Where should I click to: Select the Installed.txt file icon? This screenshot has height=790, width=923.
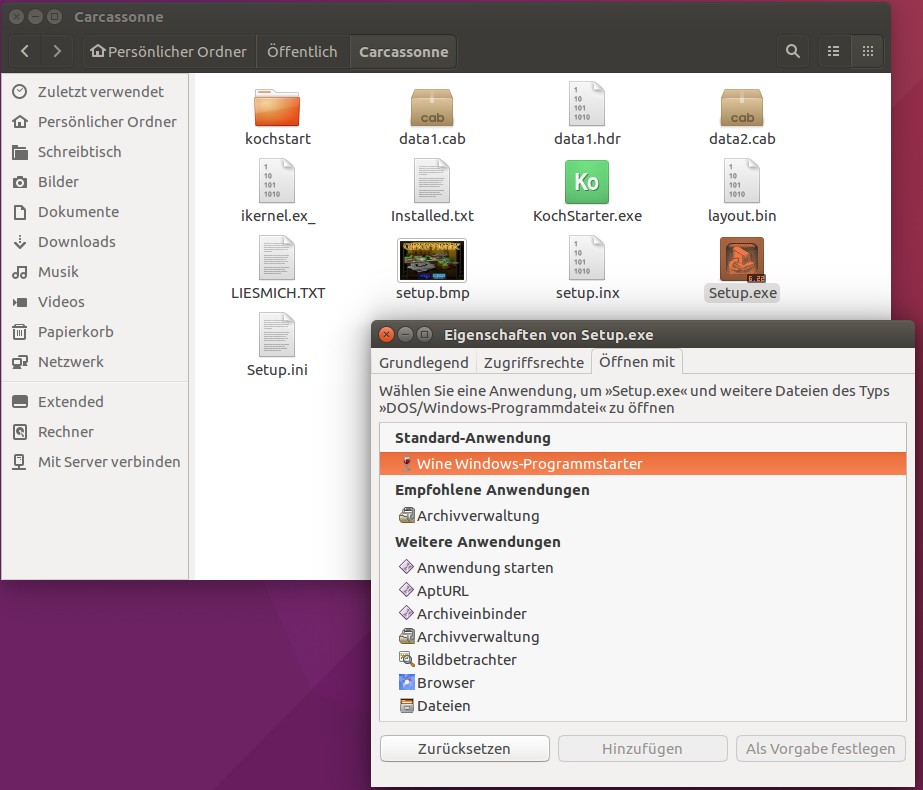click(x=432, y=181)
